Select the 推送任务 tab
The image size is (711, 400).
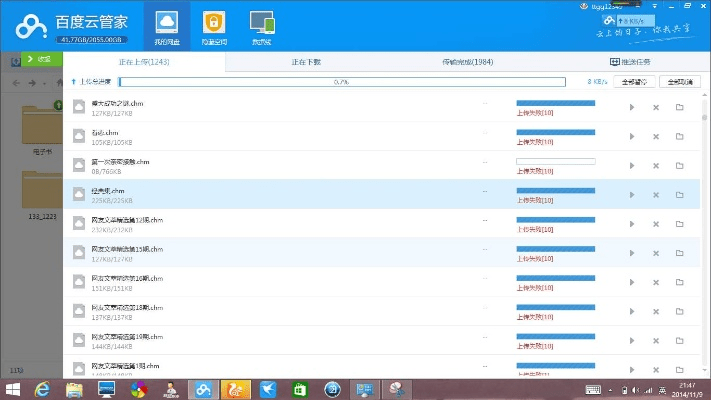point(630,62)
